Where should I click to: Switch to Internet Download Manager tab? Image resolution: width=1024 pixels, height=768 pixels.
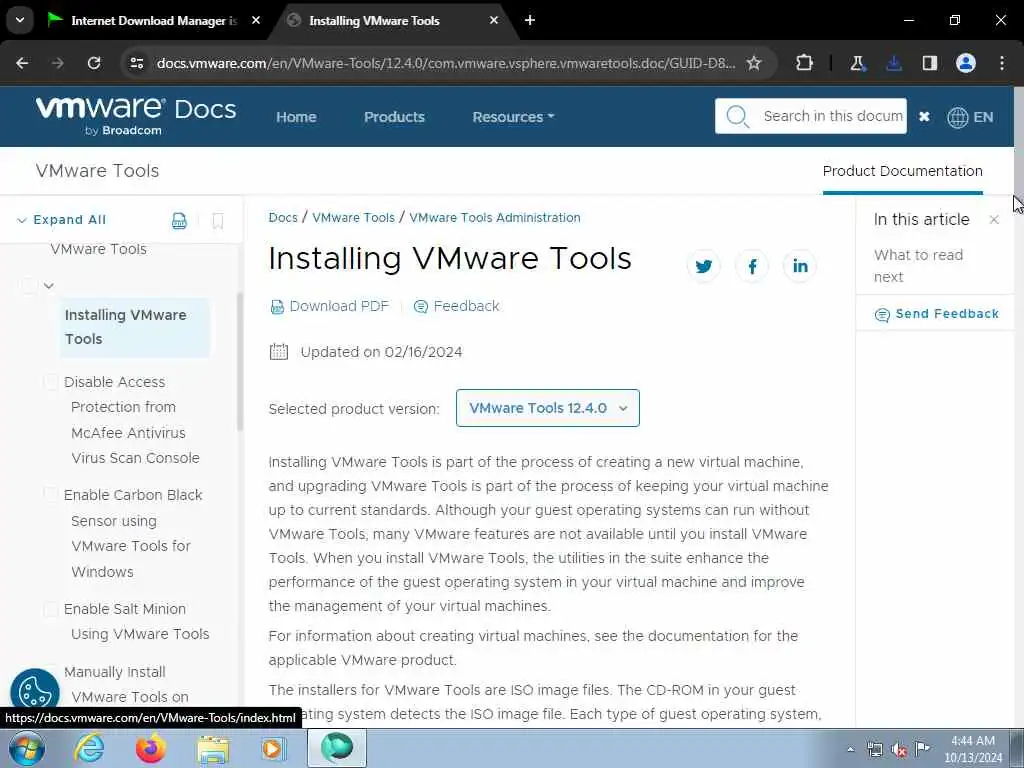(153, 21)
